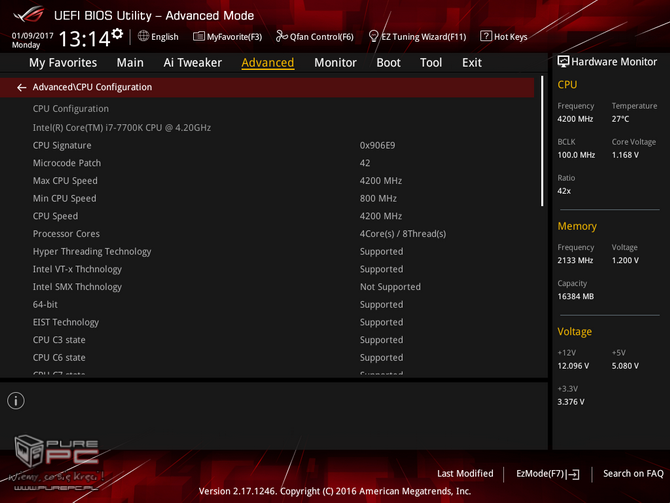Click the Version 2.17.1246 copyright line
Image resolution: width=670 pixels, height=503 pixels.
[335, 491]
